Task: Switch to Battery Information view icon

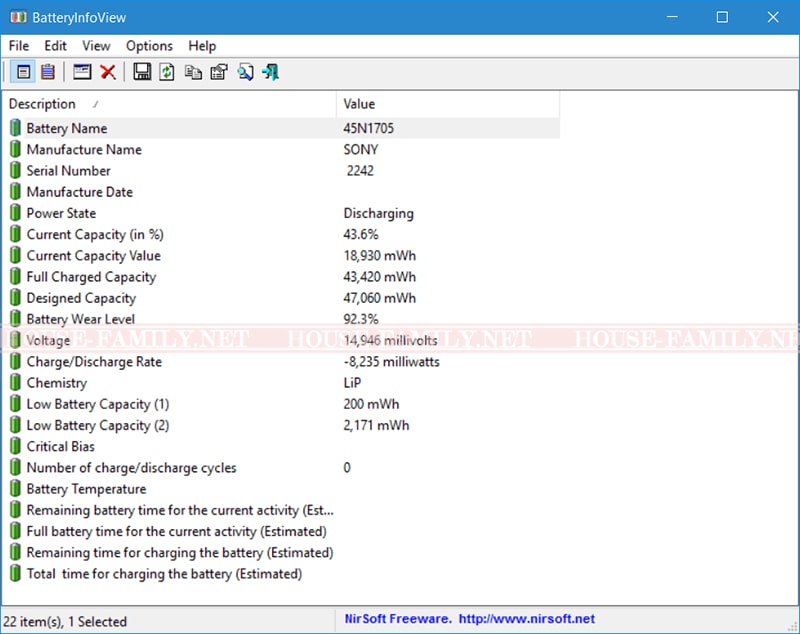Action: [23, 72]
